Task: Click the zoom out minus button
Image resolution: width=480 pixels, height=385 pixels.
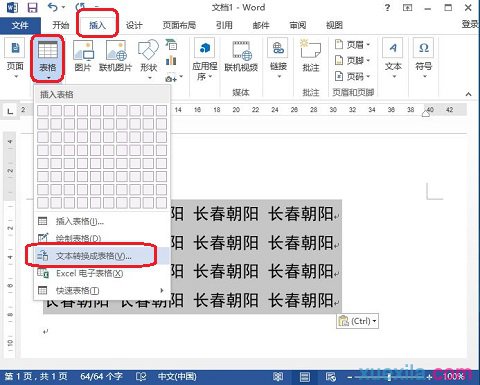Action: click(x=349, y=377)
